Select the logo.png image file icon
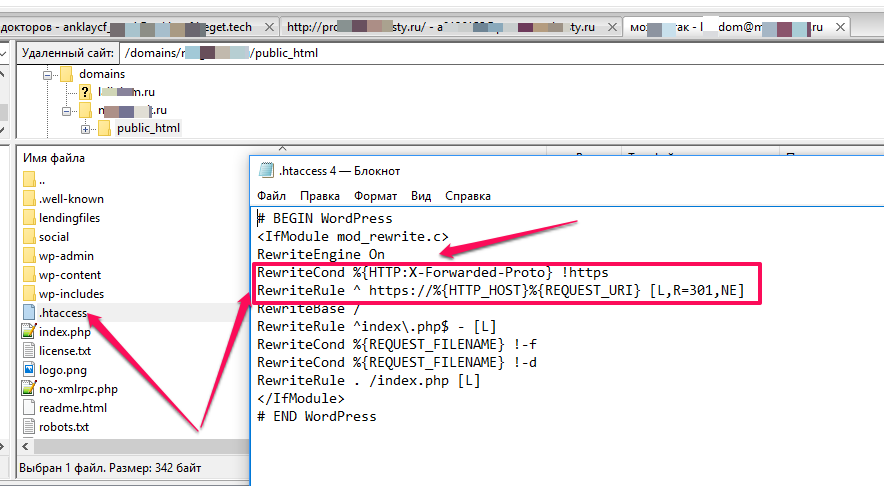 28,370
